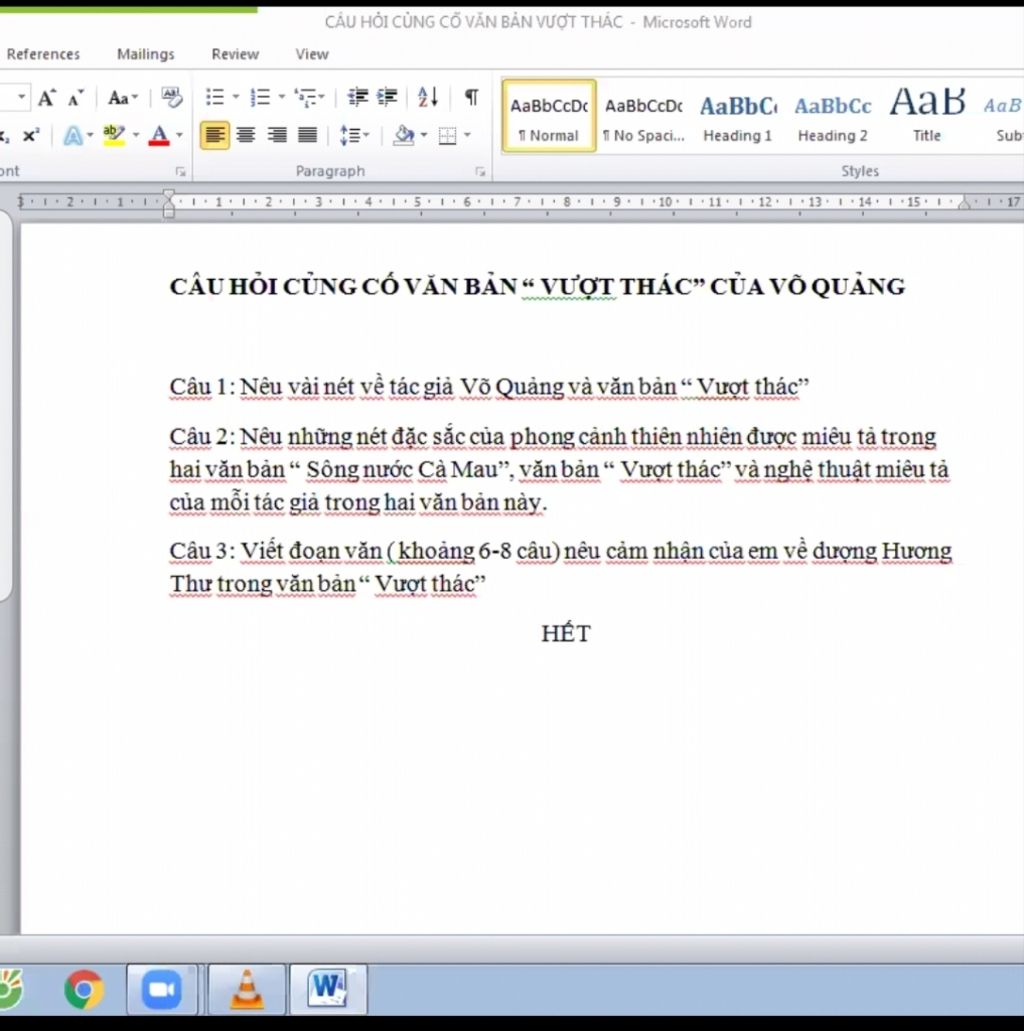The image size is (1024, 1031).
Task: Open the References tab
Action: point(43,54)
